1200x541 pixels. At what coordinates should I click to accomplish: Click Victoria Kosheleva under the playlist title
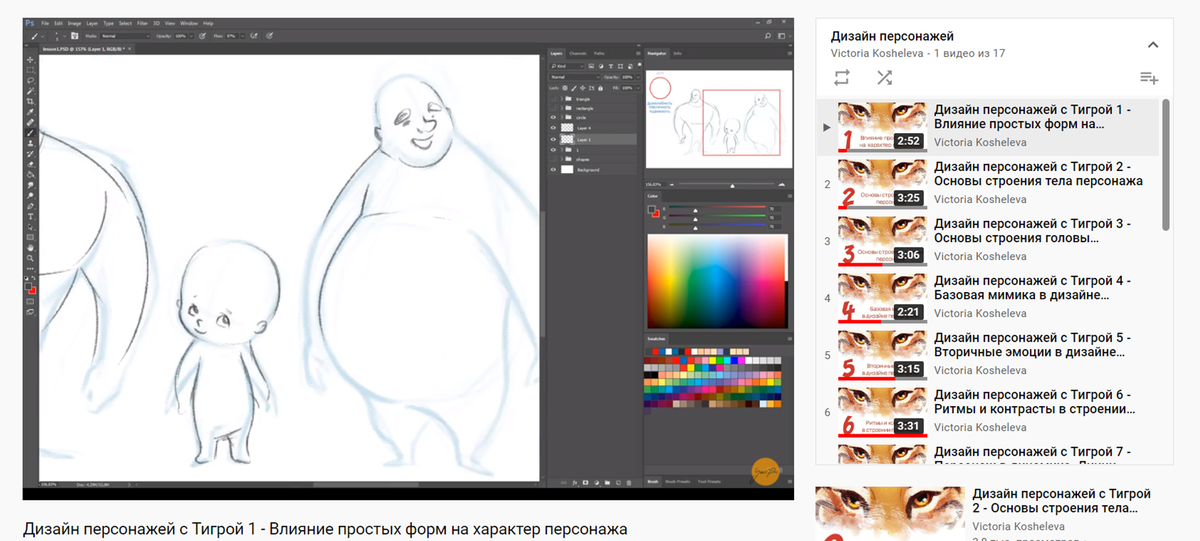click(x=877, y=53)
